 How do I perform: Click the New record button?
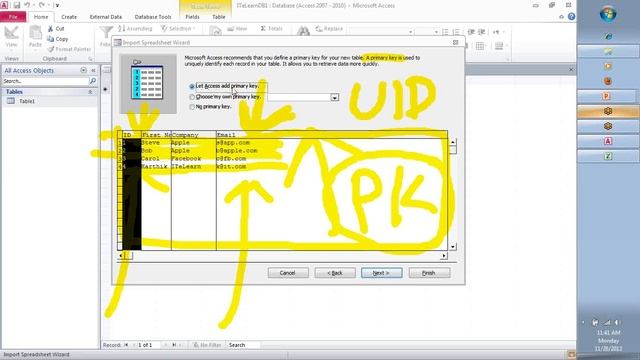point(237,29)
